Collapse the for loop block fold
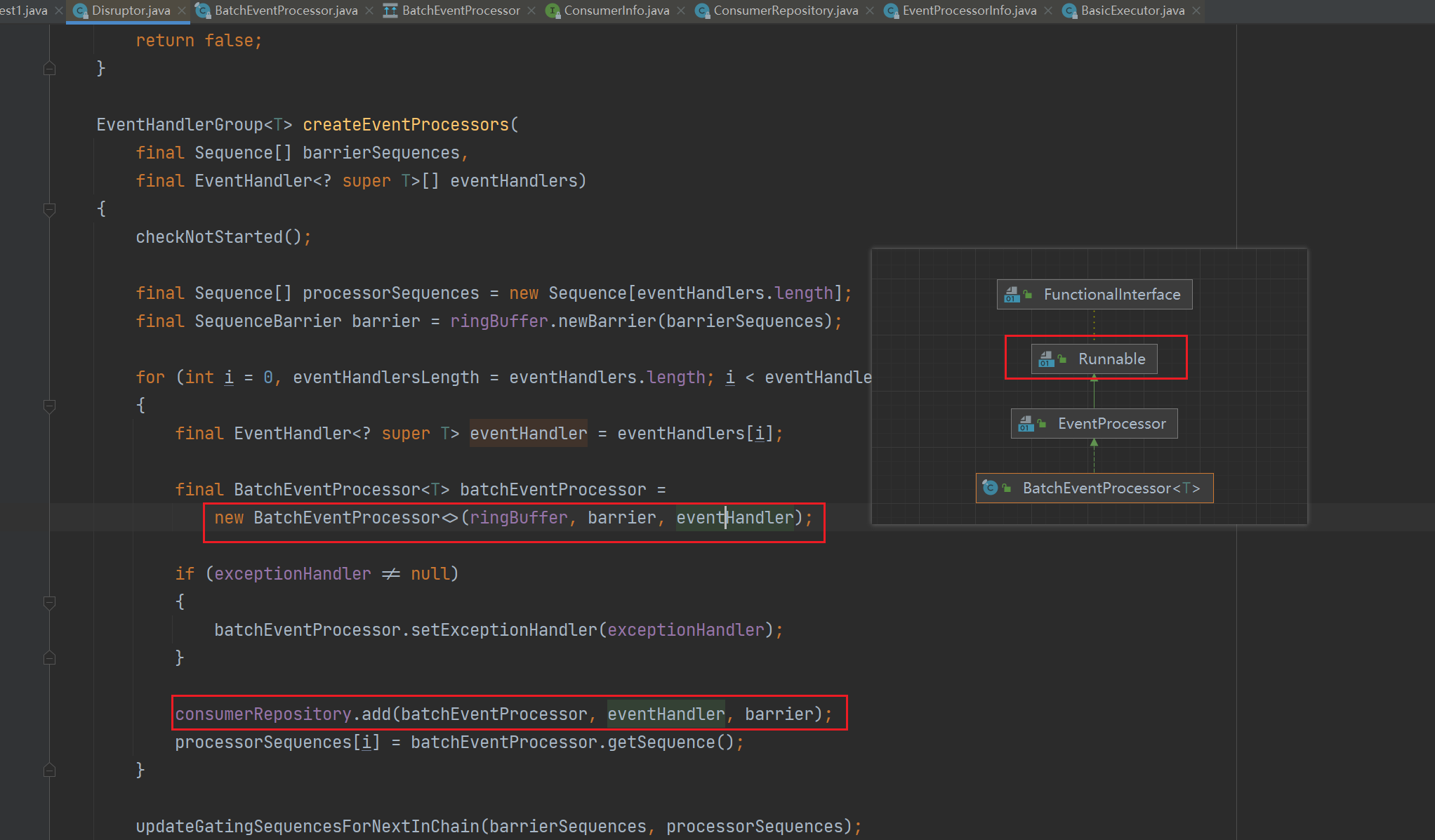The height and width of the screenshot is (840, 1435). tap(49, 406)
